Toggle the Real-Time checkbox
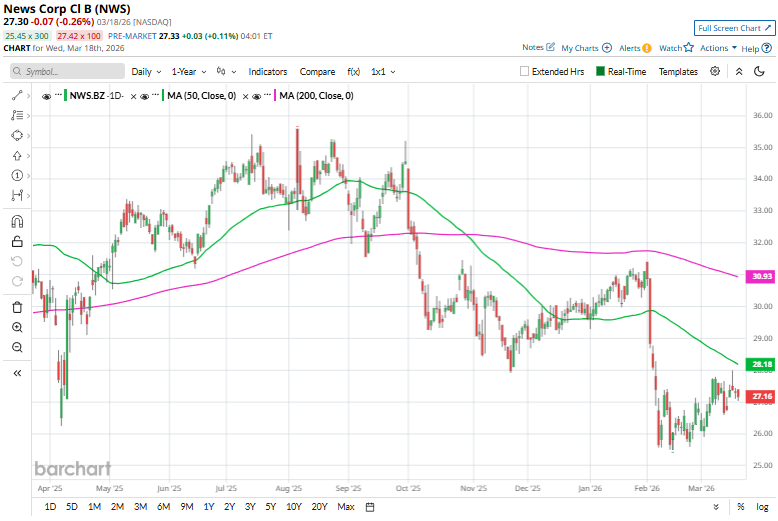778x521 pixels. (600, 72)
